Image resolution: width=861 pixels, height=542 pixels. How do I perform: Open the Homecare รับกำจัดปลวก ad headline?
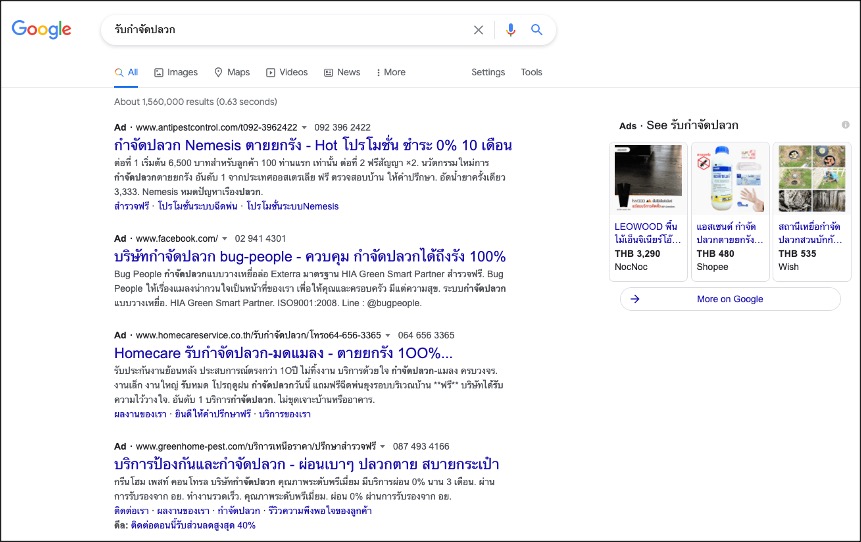pos(283,353)
